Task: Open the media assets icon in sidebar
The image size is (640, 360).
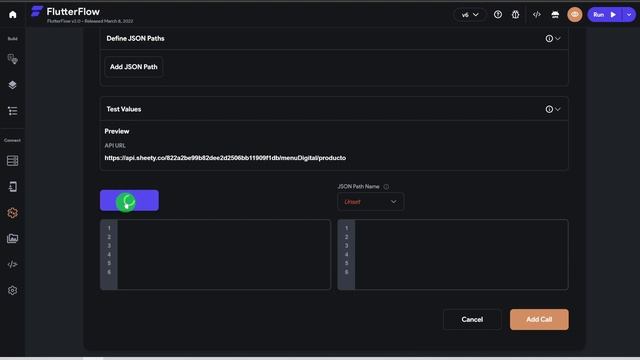Action: 13,238
